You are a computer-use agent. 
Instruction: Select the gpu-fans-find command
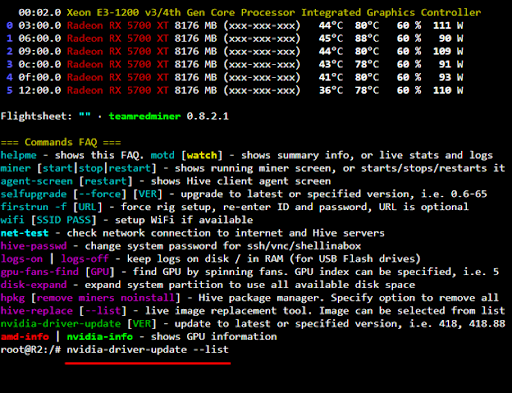point(39,272)
